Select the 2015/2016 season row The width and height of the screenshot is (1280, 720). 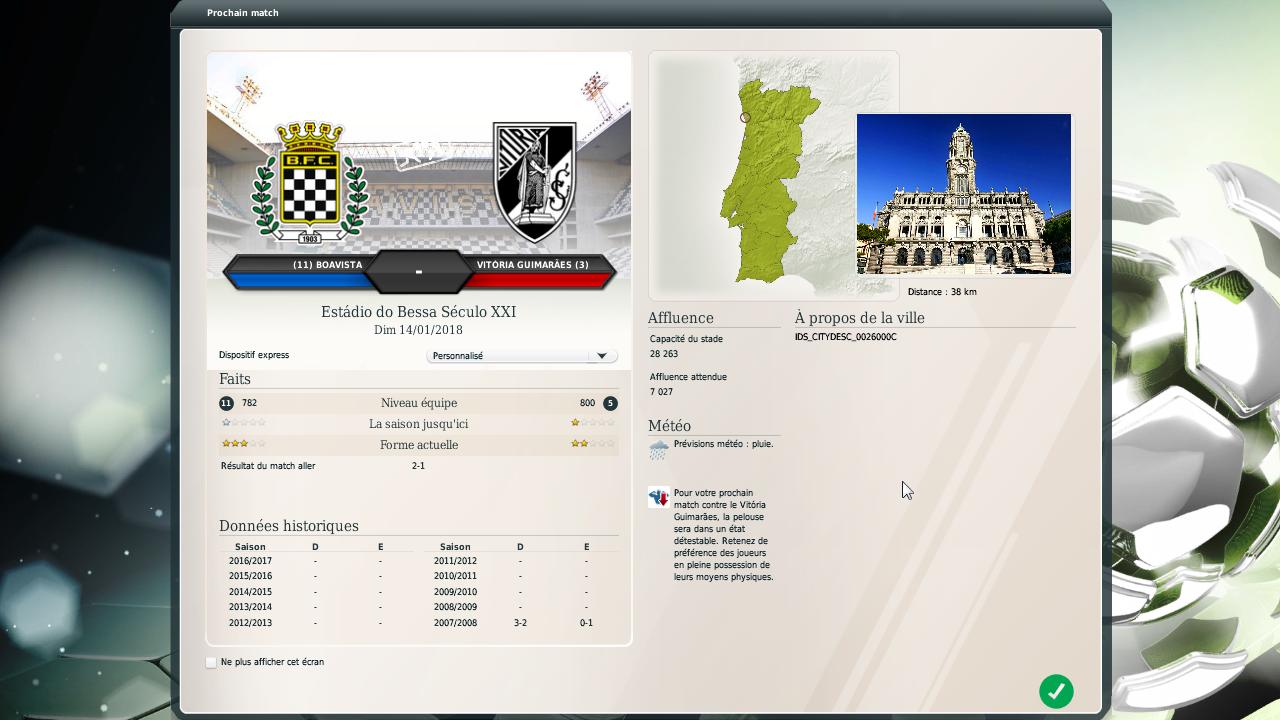coord(316,576)
